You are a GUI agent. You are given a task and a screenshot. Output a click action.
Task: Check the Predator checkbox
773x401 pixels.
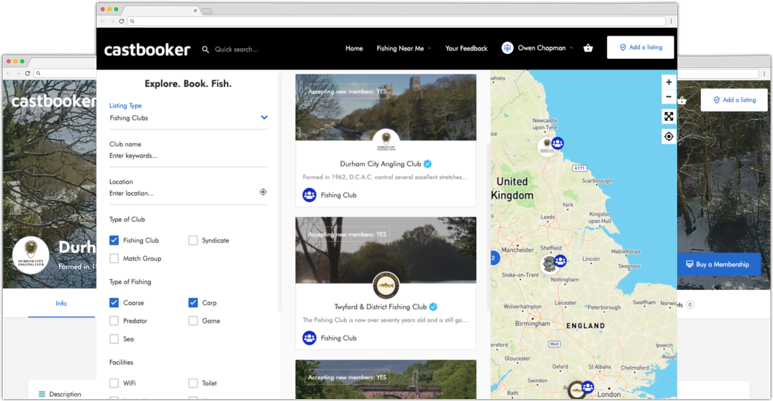(x=114, y=321)
